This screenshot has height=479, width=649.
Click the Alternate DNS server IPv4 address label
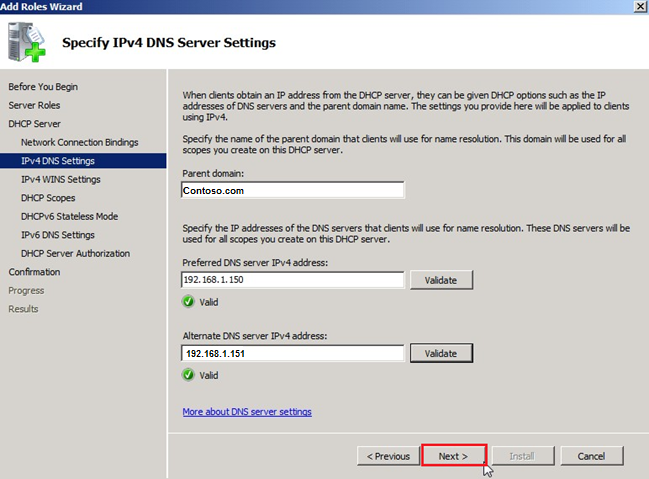click(x=255, y=336)
